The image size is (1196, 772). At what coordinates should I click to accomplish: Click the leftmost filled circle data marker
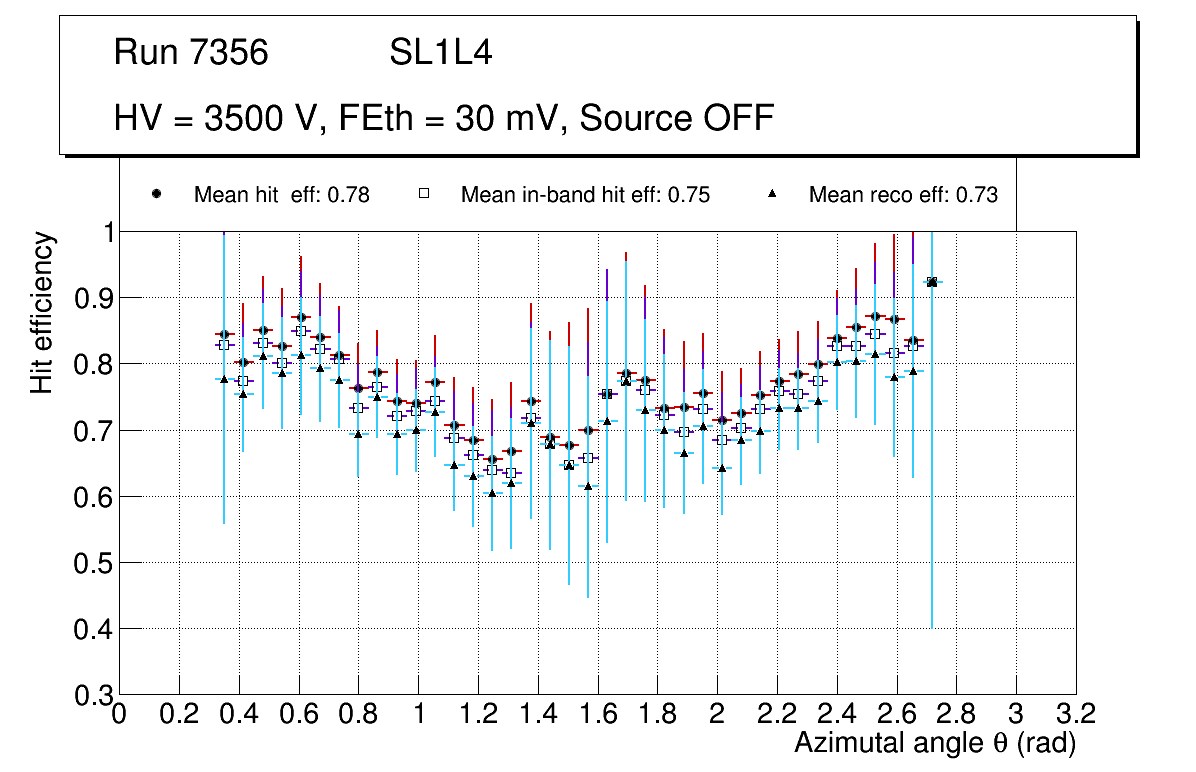point(224,334)
